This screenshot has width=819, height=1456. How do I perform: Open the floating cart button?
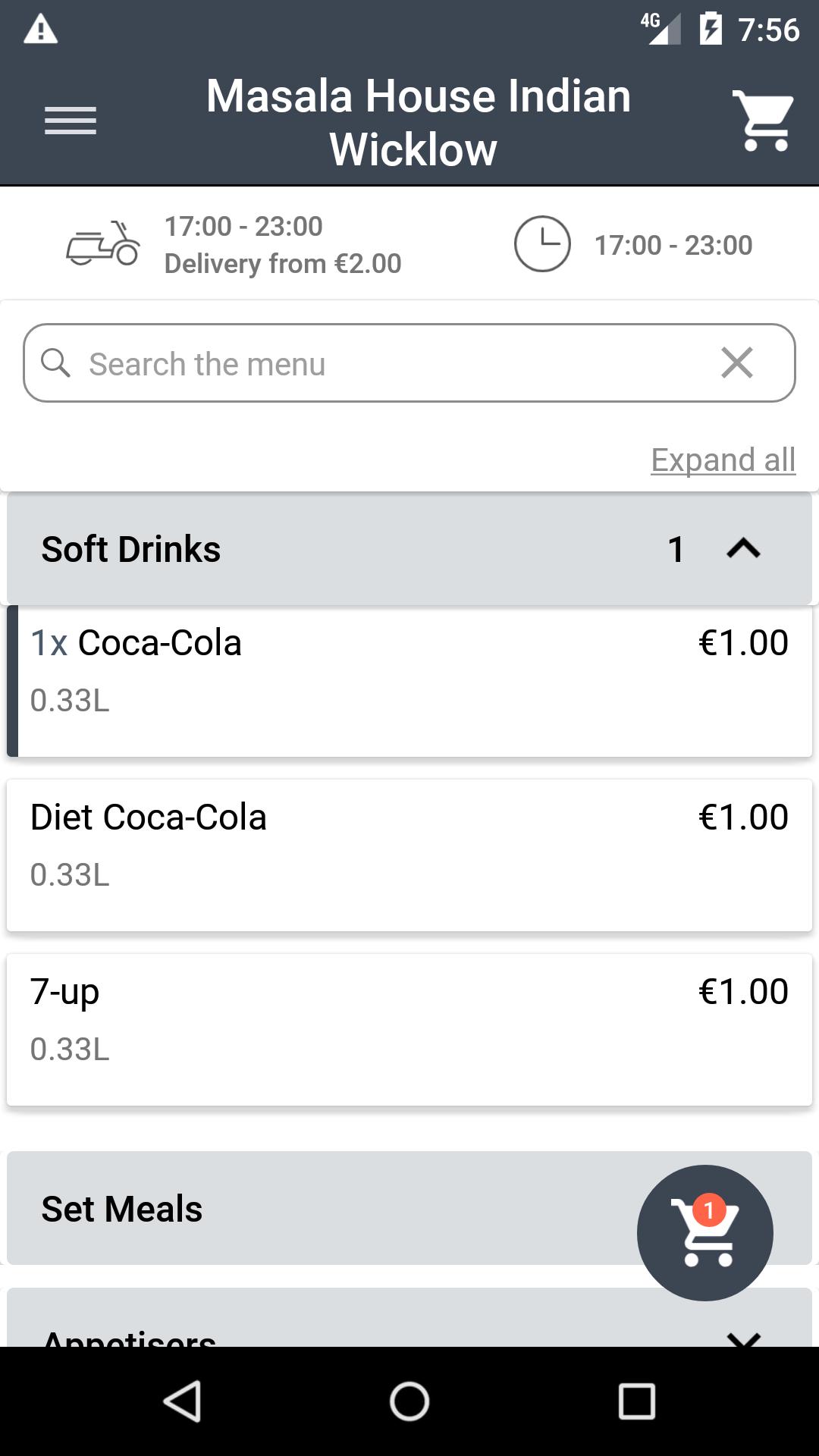coord(705,1233)
